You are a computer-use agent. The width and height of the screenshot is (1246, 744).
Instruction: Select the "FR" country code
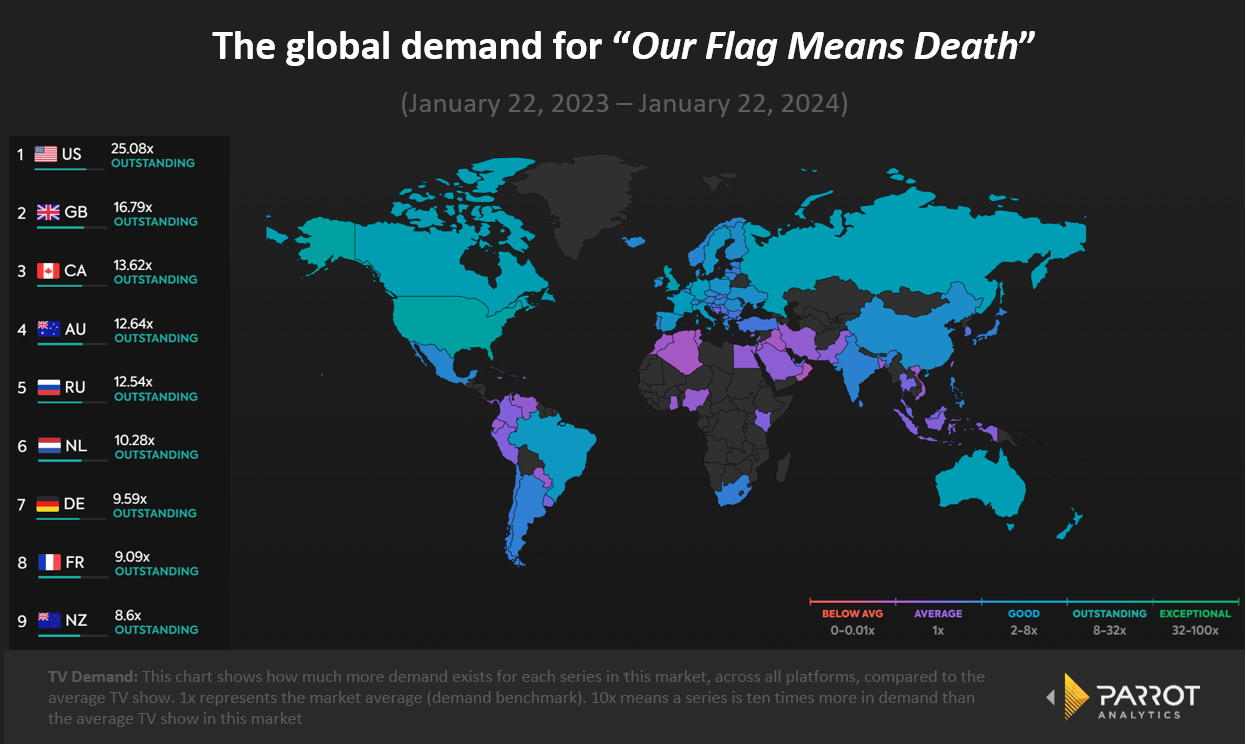75,562
